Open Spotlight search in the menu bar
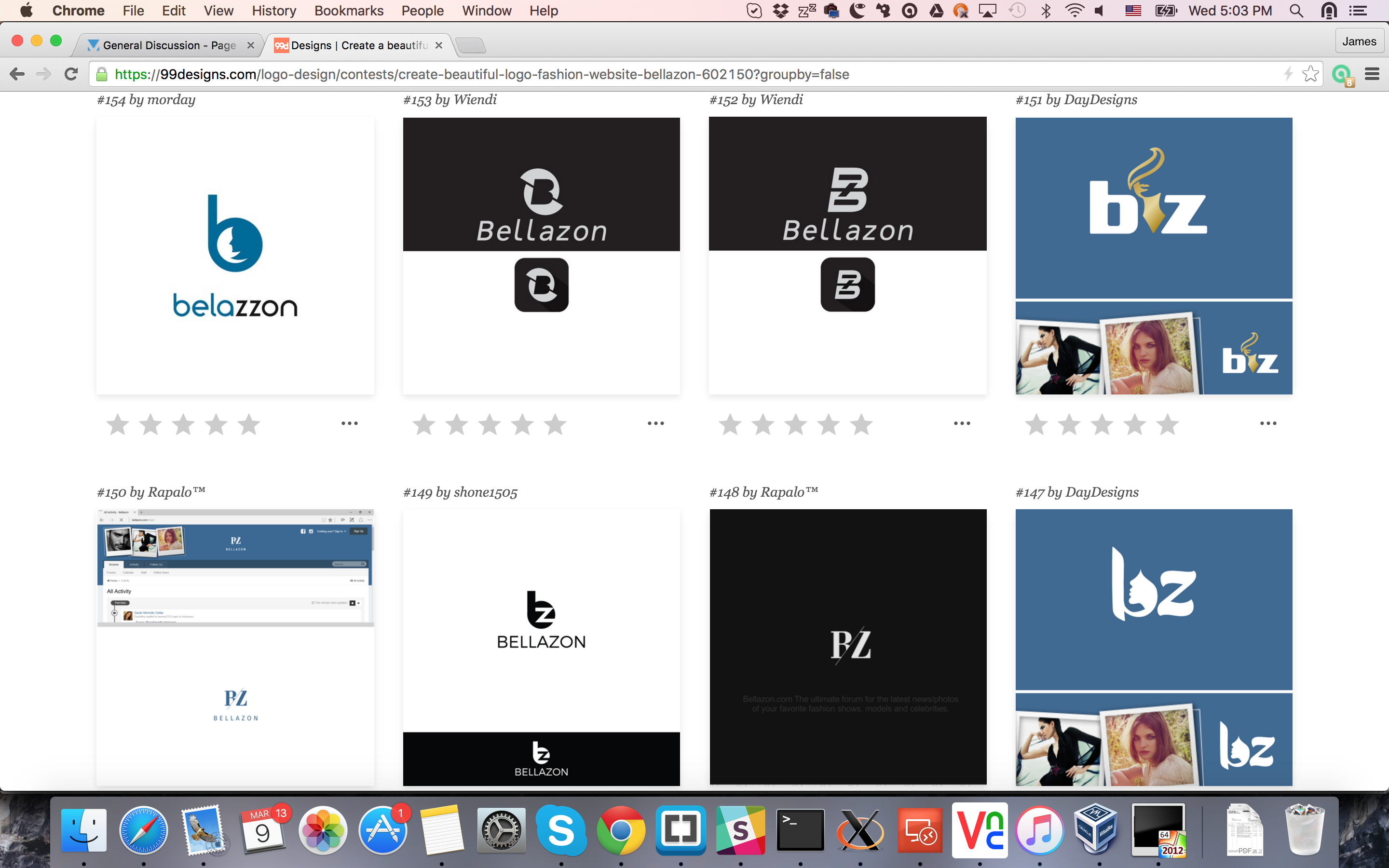 coord(1296,11)
